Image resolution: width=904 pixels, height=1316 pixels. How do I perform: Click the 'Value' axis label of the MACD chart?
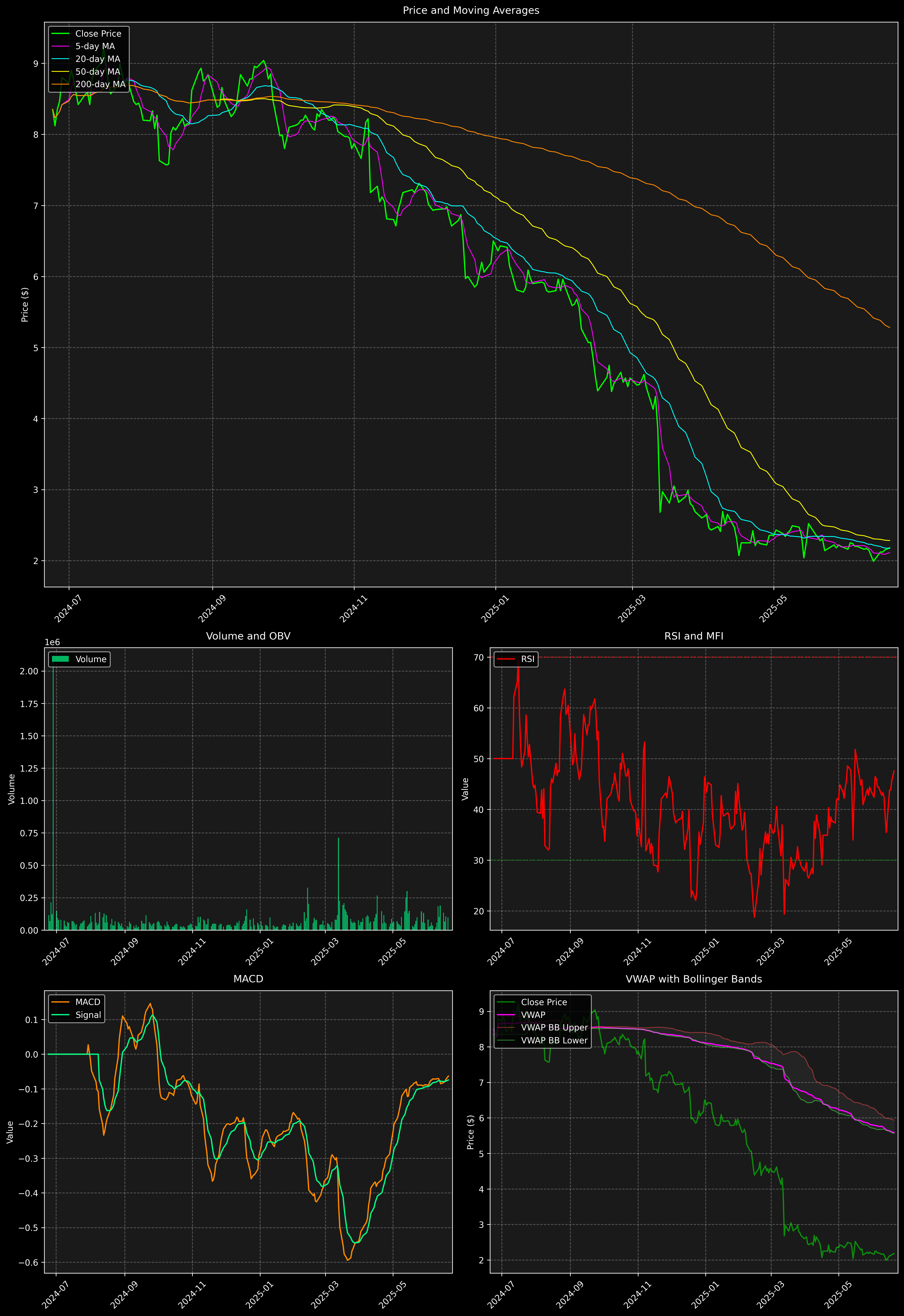(10, 1132)
